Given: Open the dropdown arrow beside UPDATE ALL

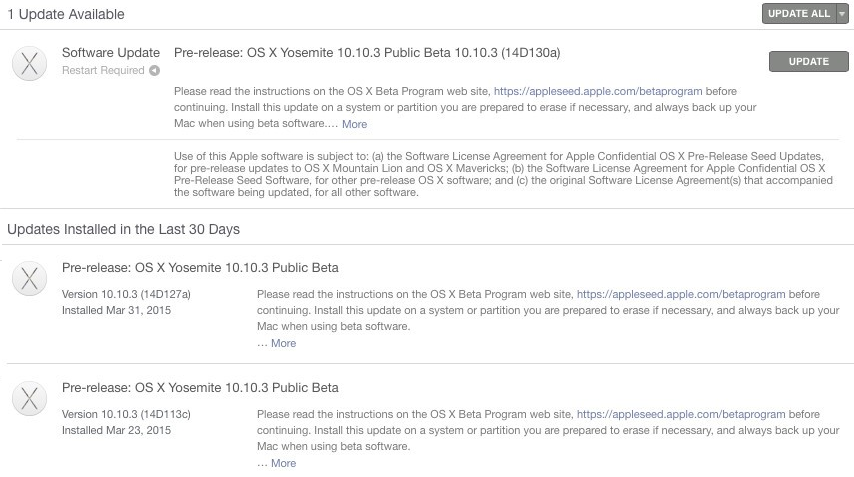Looking at the screenshot, I should [842, 14].
